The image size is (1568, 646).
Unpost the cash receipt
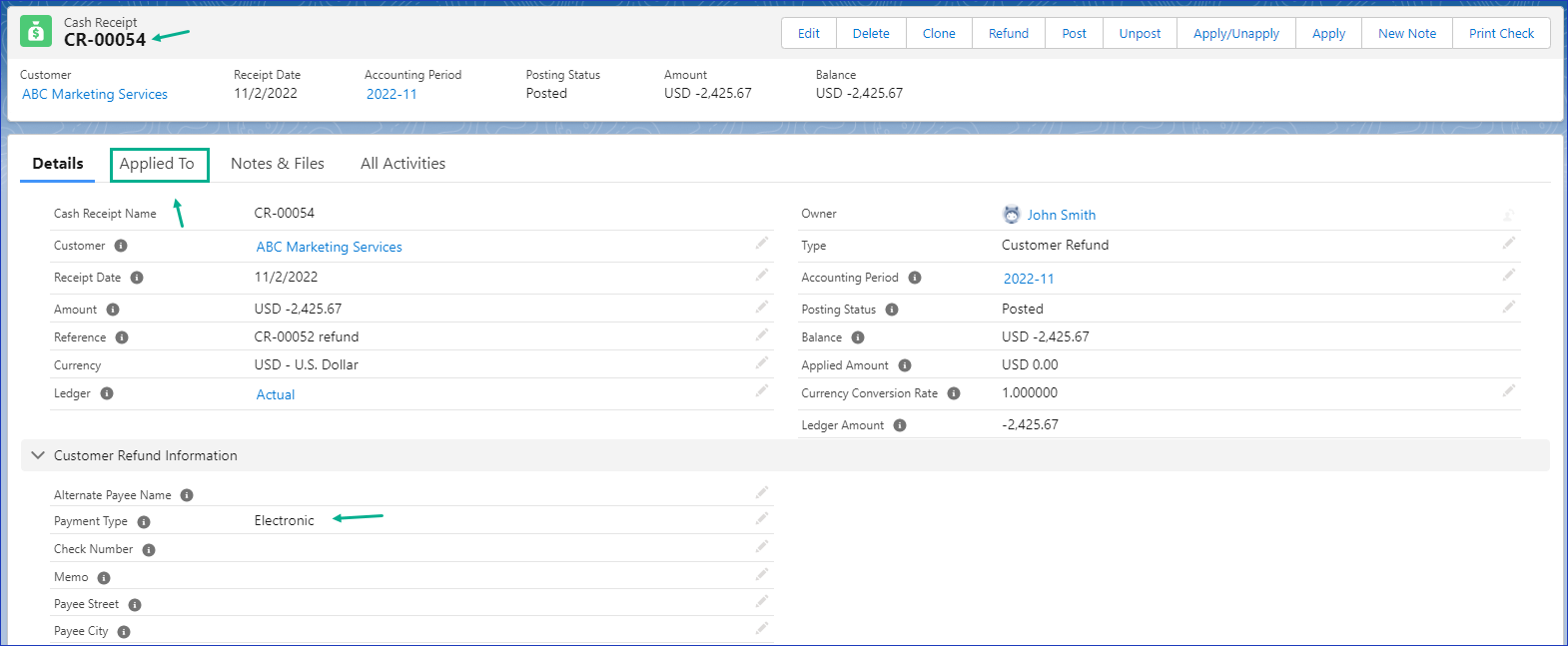click(x=1141, y=33)
